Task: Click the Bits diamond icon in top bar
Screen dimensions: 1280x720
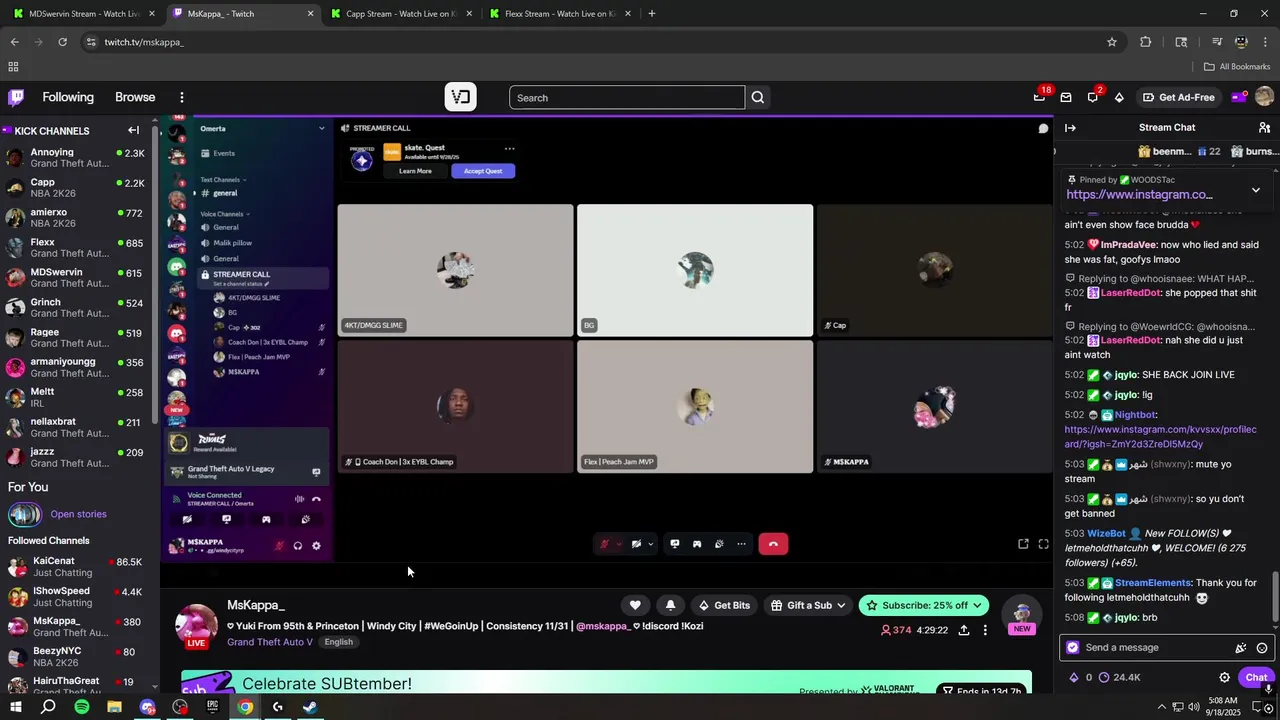Action: pyautogui.click(x=1119, y=97)
